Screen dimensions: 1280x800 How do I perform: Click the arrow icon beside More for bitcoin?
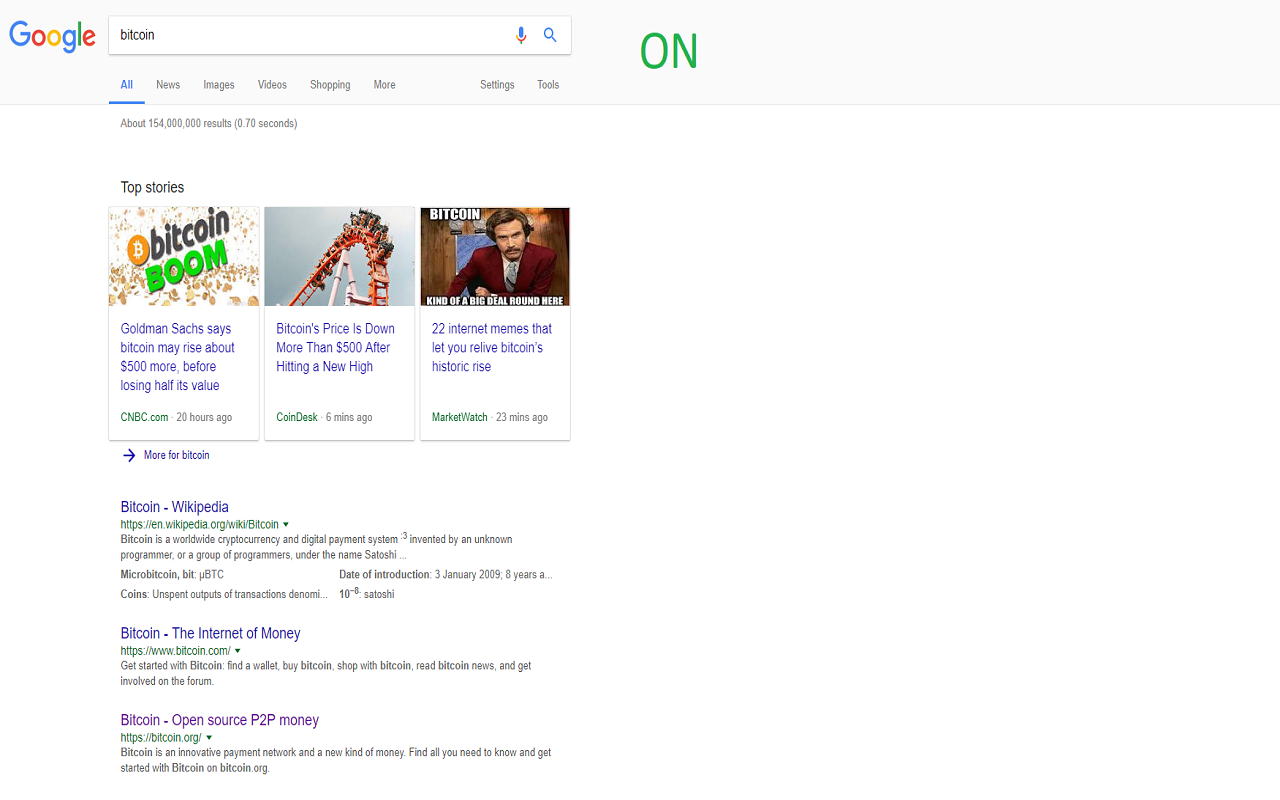[129, 455]
